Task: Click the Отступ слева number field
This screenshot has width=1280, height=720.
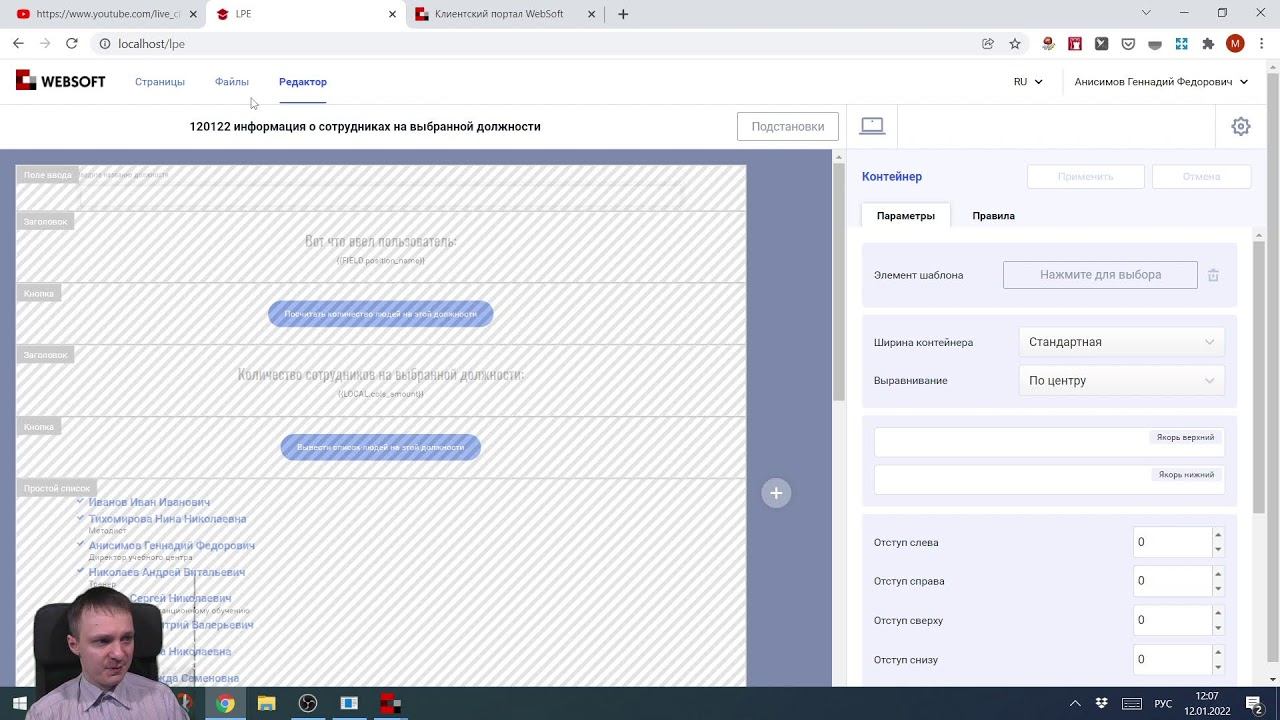Action: point(1172,542)
